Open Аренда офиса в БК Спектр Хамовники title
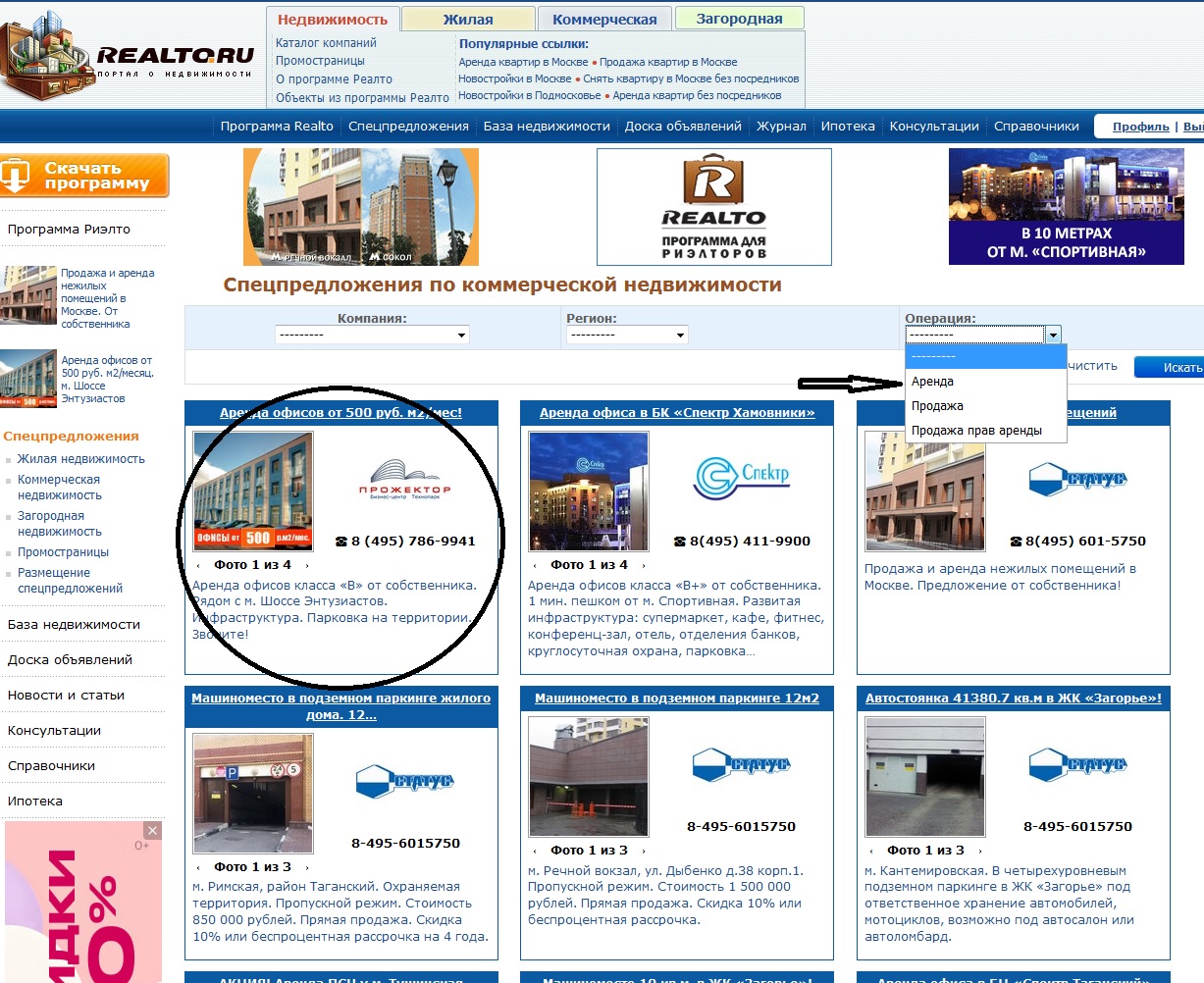This screenshot has width=1204, height=983. (x=677, y=413)
